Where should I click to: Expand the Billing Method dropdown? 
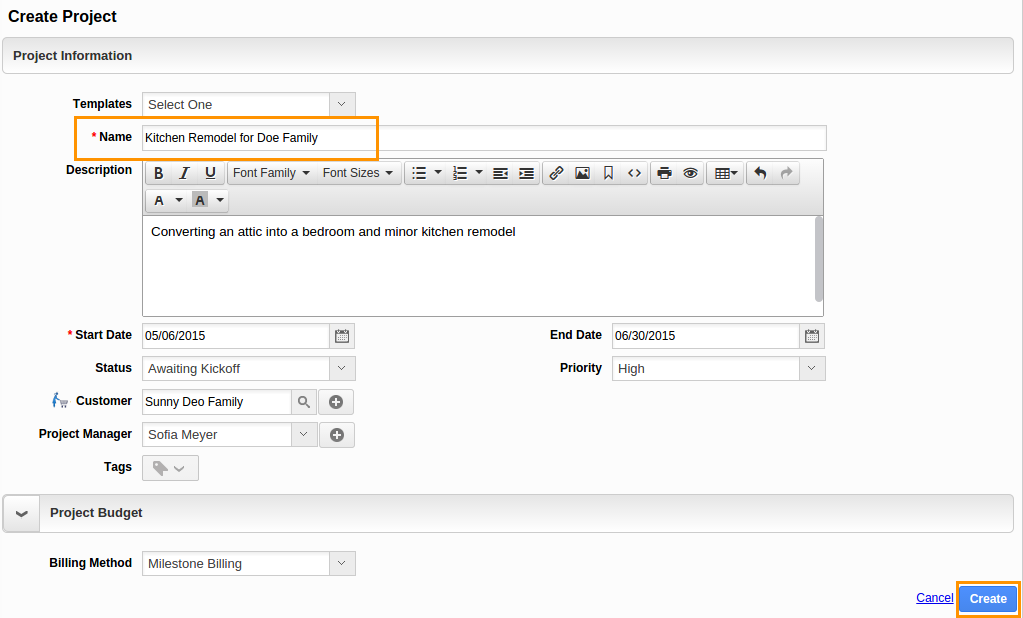coord(342,564)
